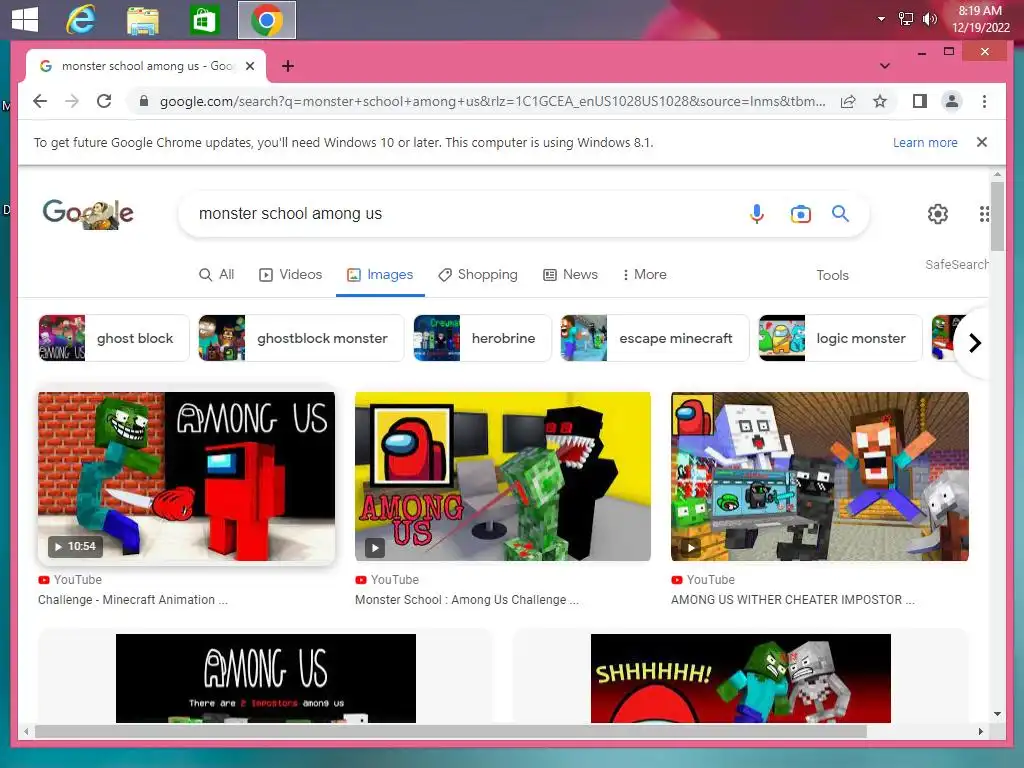Open the 10:54 Among Us video thumbnail
1024x768 pixels.
[x=186, y=476]
